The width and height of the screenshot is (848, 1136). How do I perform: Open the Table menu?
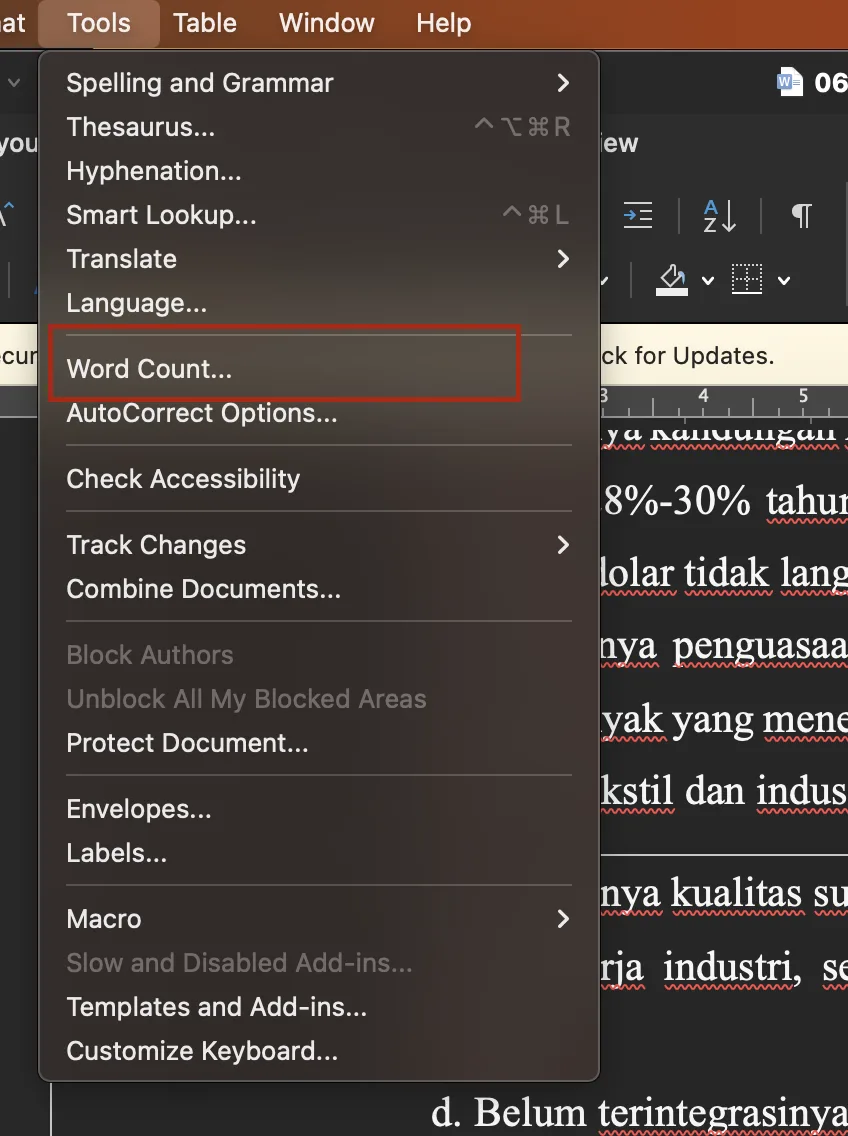click(x=204, y=23)
